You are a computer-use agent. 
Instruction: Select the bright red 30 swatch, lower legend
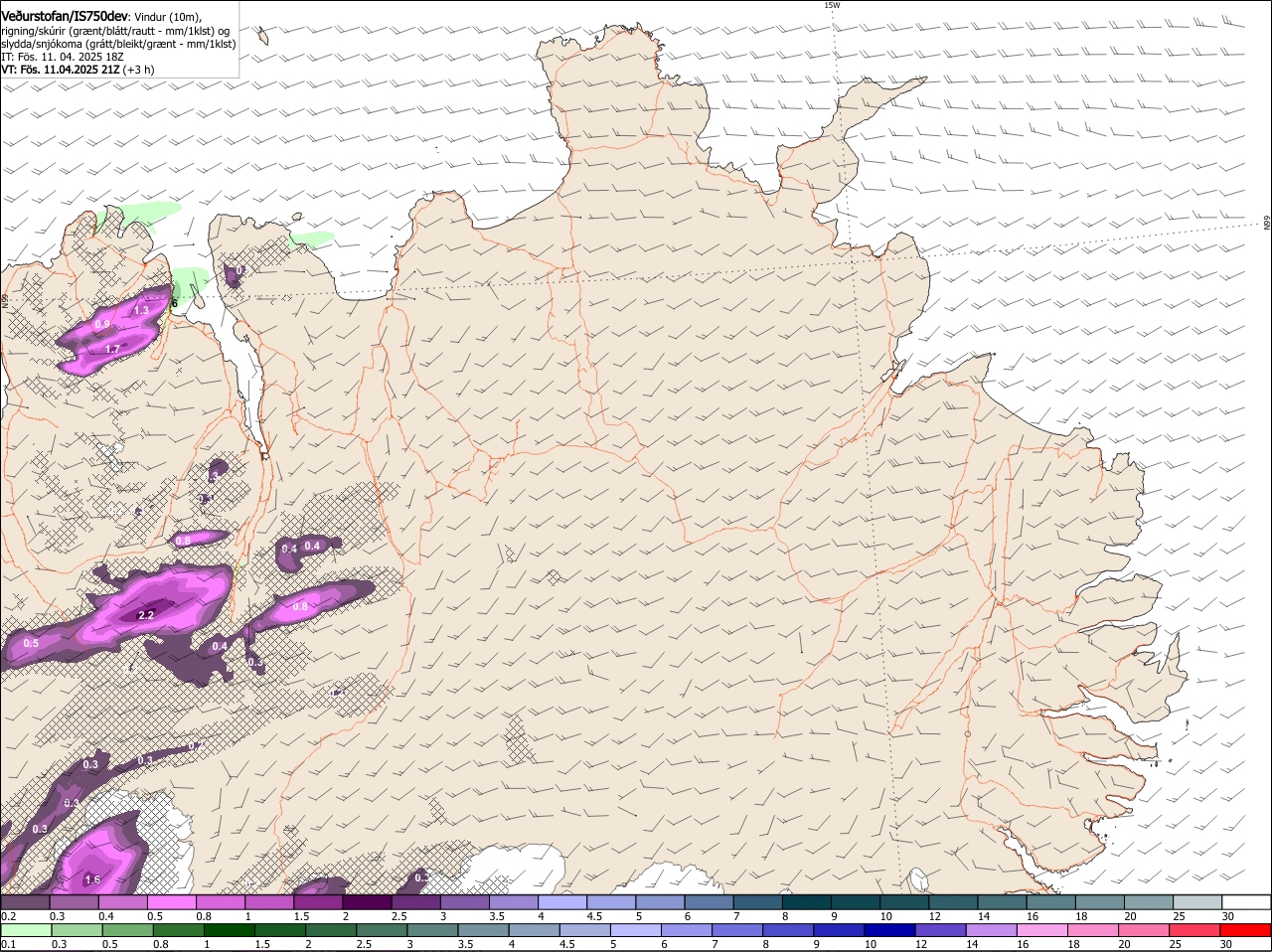tap(1245, 931)
